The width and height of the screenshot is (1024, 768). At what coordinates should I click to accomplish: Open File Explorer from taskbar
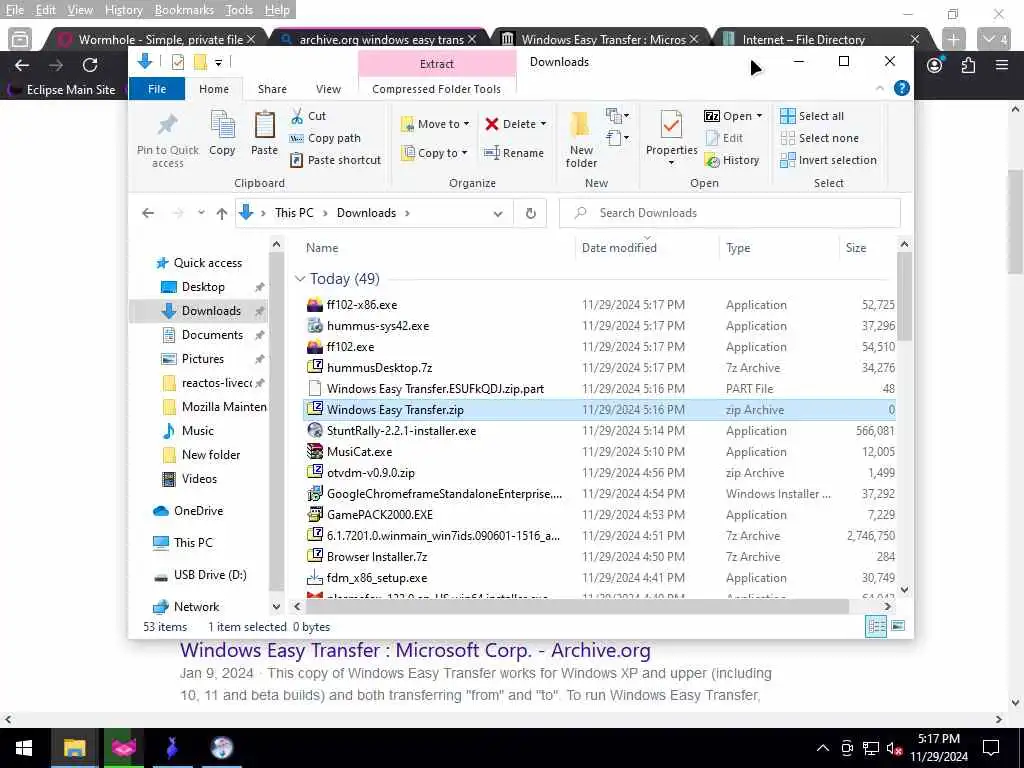click(x=74, y=748)
